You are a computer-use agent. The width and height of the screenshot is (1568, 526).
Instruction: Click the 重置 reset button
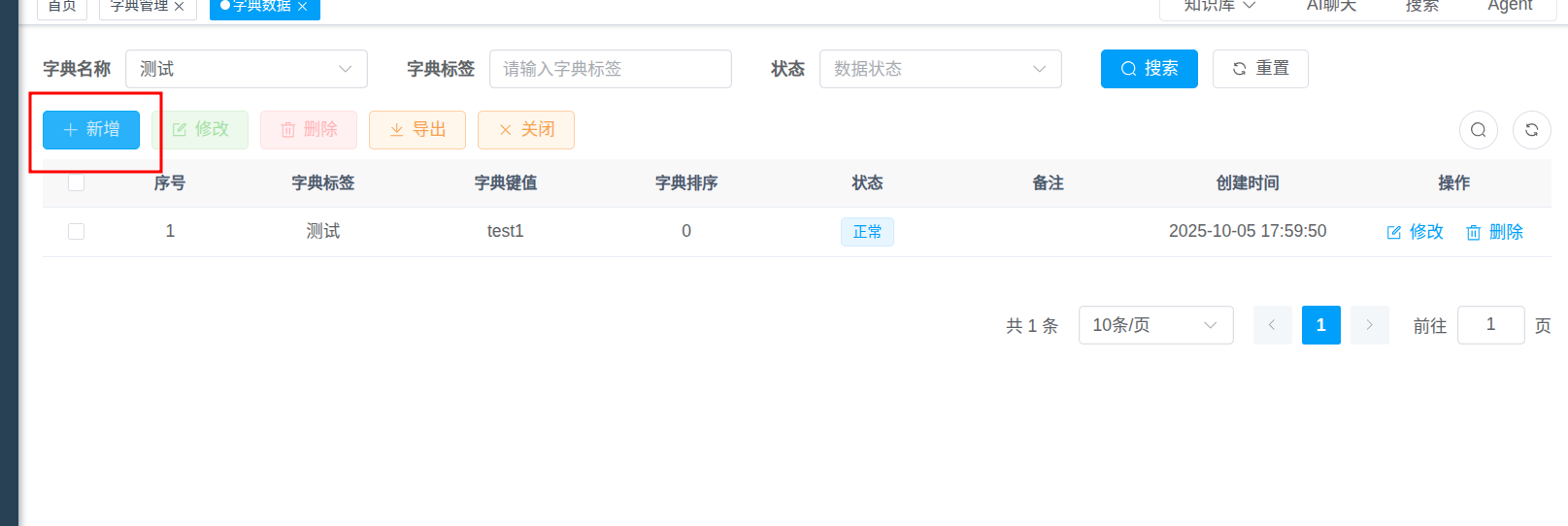point(1260,69)
